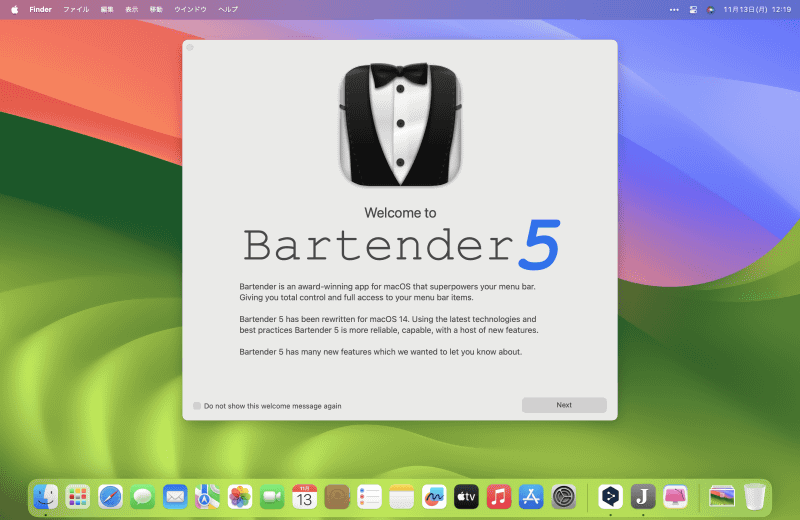
Task: Launch Music from the Dock
Action: point(499,497)
